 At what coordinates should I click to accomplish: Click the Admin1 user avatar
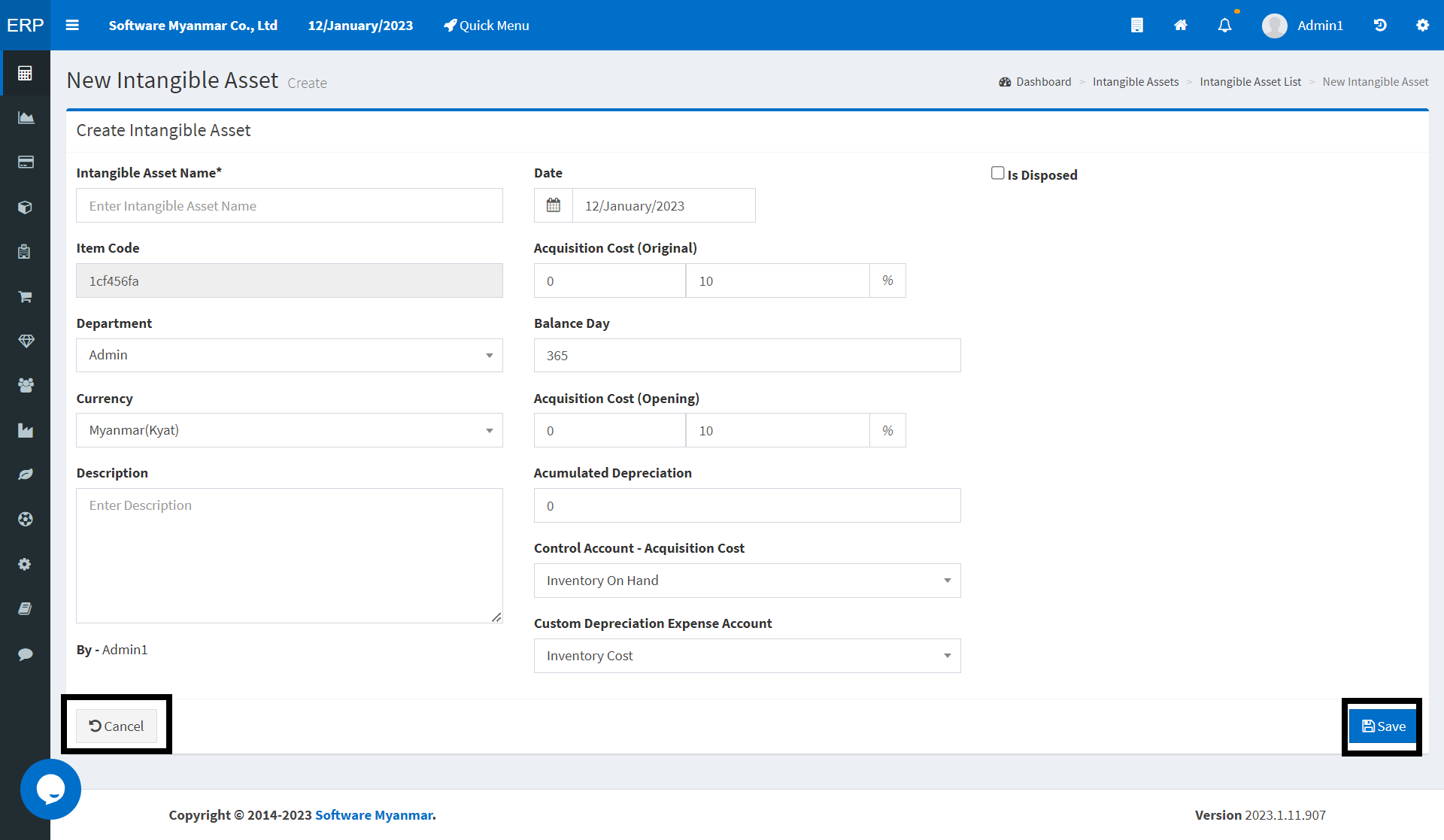[1274, 26]
